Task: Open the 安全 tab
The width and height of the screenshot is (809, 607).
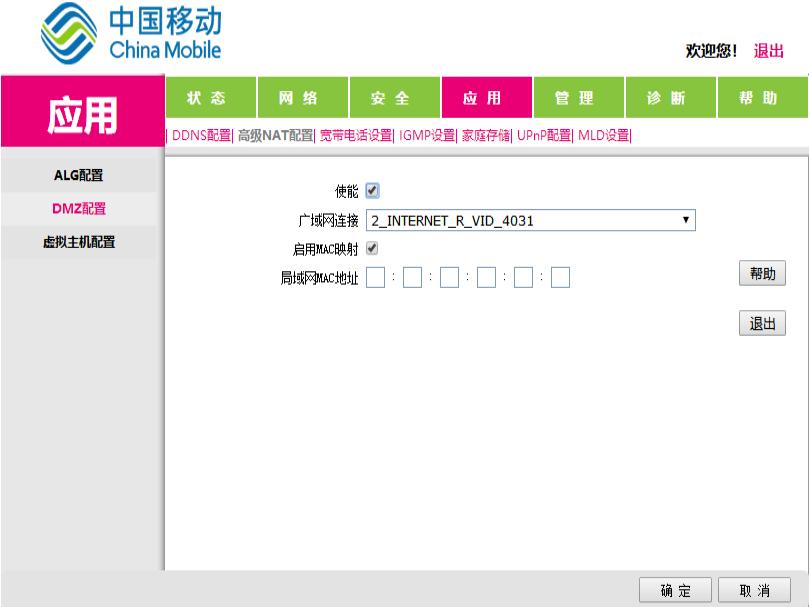Action: [x=394, y=96]
